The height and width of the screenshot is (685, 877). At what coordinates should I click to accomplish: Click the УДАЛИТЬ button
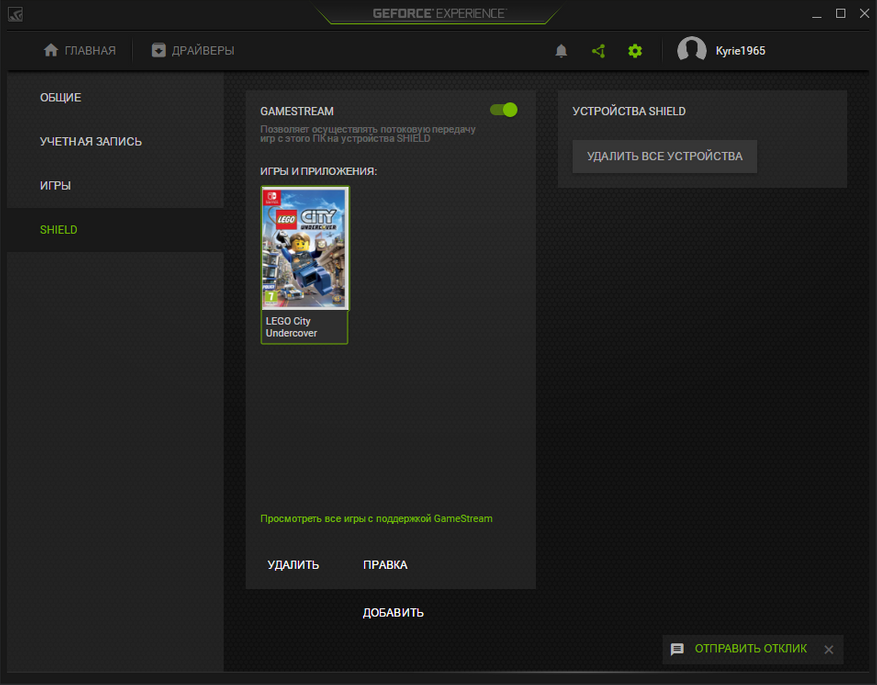(293, 565)
